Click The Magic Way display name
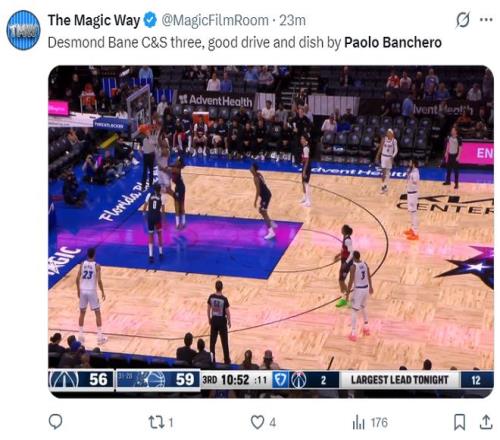The width and height of the screenshot is (500, 440). tap(94, 20)
